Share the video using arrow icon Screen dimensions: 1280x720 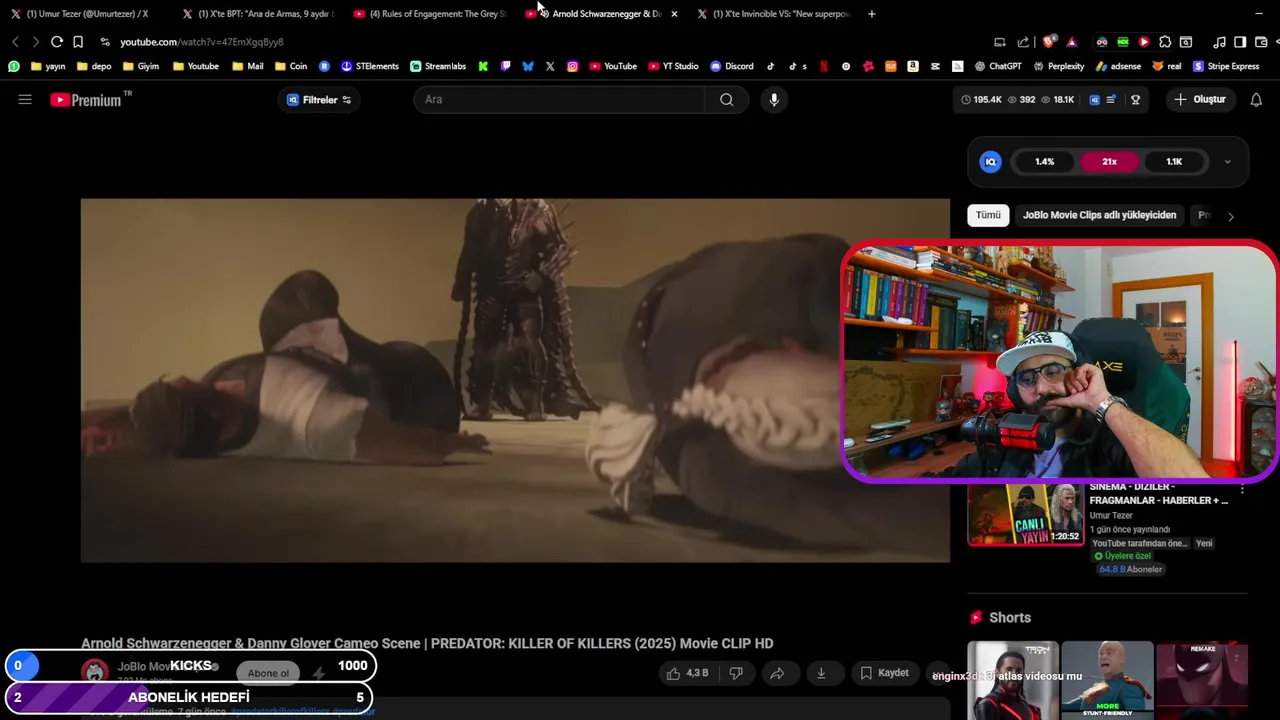[777, 673]
